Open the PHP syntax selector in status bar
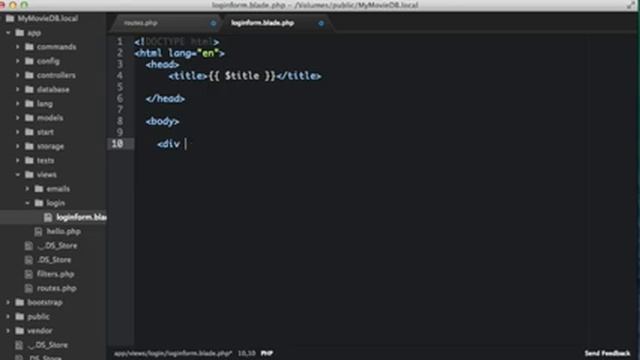Image resolution: width=640 pixels, height=360 pixels. [x=267, y=353]
